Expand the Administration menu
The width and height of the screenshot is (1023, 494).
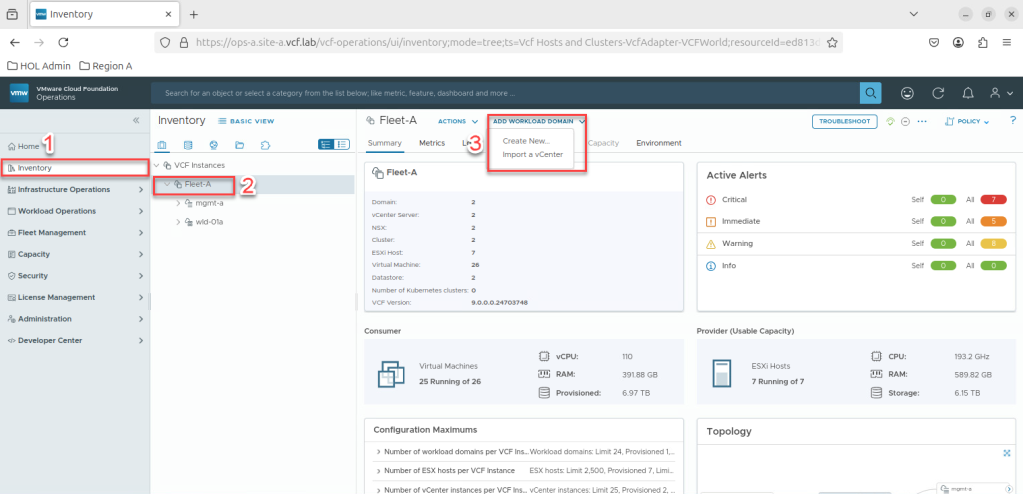(x=75, y=318)
